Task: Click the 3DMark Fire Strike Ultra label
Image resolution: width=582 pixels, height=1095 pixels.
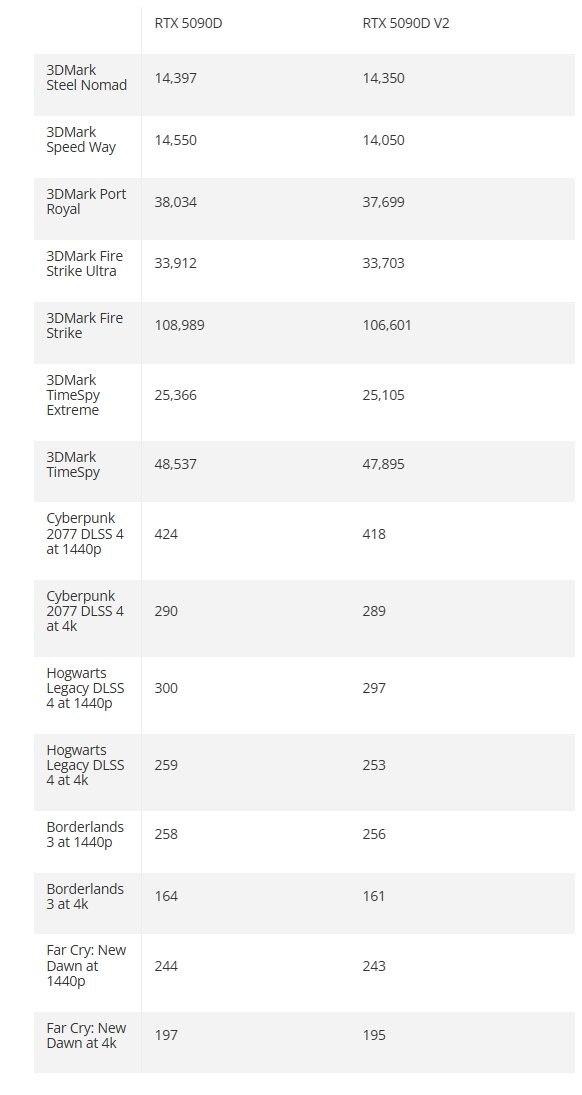Action: (x=85, y=263)
